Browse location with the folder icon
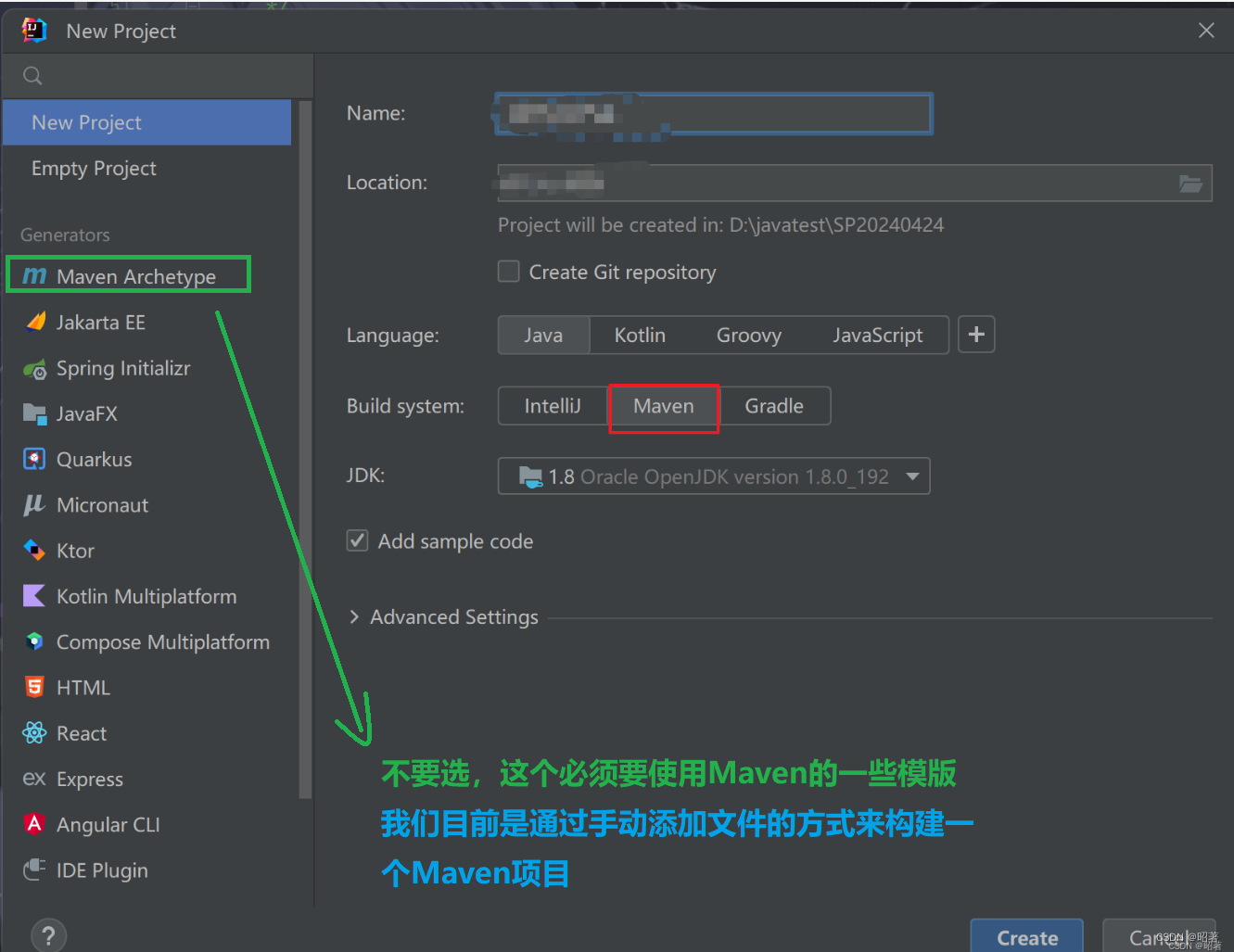Image resolution: width=1234 pixels, height=952 pixels. tap(1190, 184)
